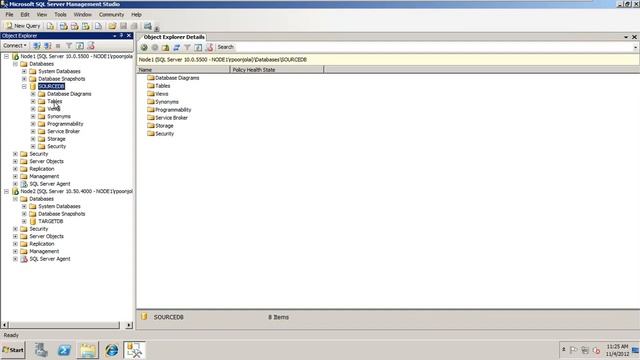The width and height of the screenshot is (640, 360).
Task: Open the File menu
Action: (x=9, y=15)
